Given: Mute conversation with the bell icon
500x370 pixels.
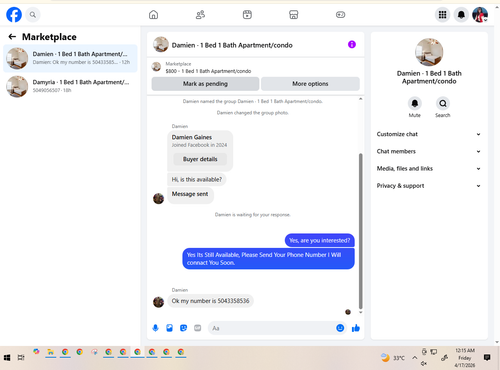Looking at the screenshot, I should click(415, 103).
